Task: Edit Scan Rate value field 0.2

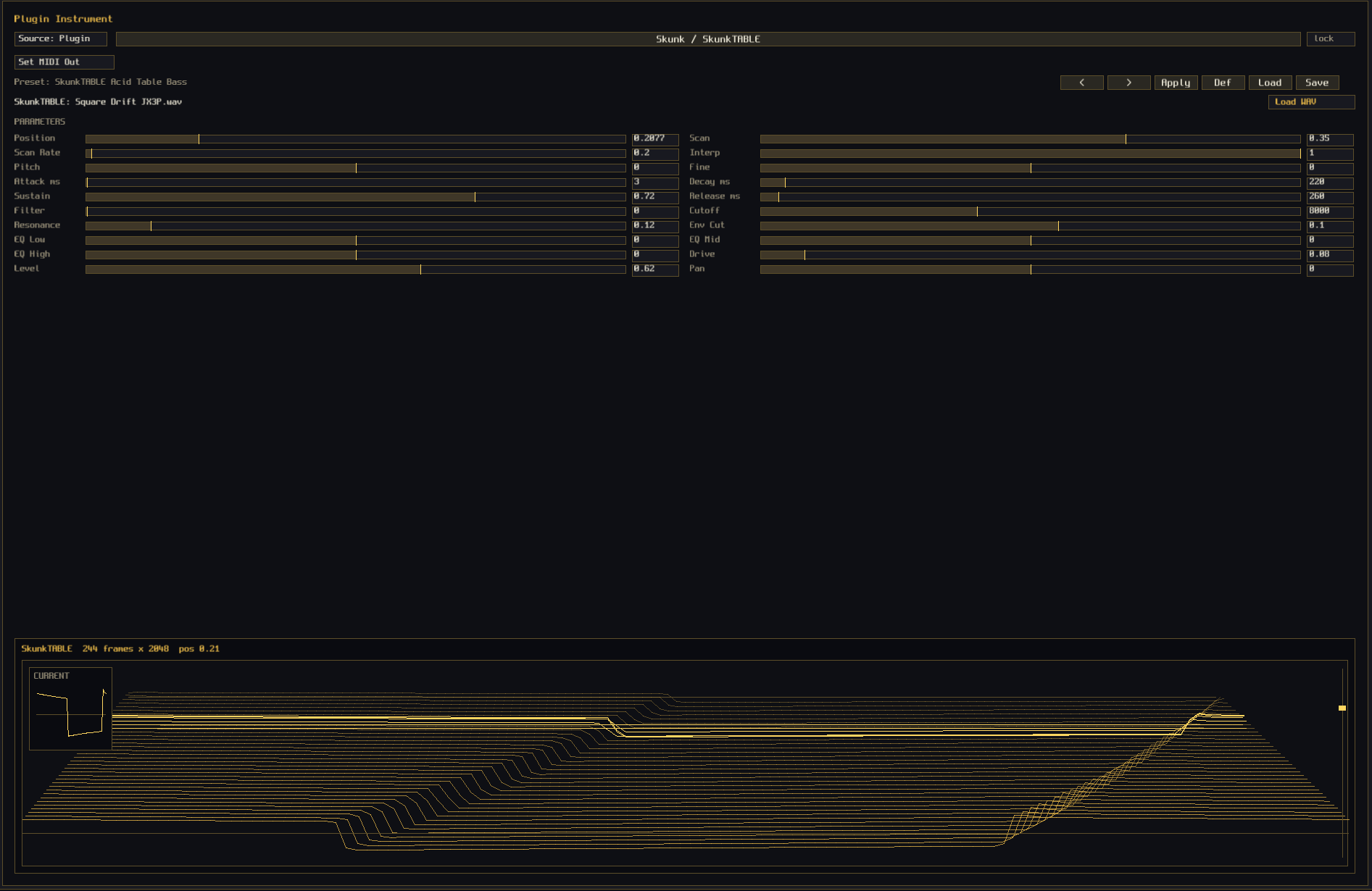Action: 655,154
